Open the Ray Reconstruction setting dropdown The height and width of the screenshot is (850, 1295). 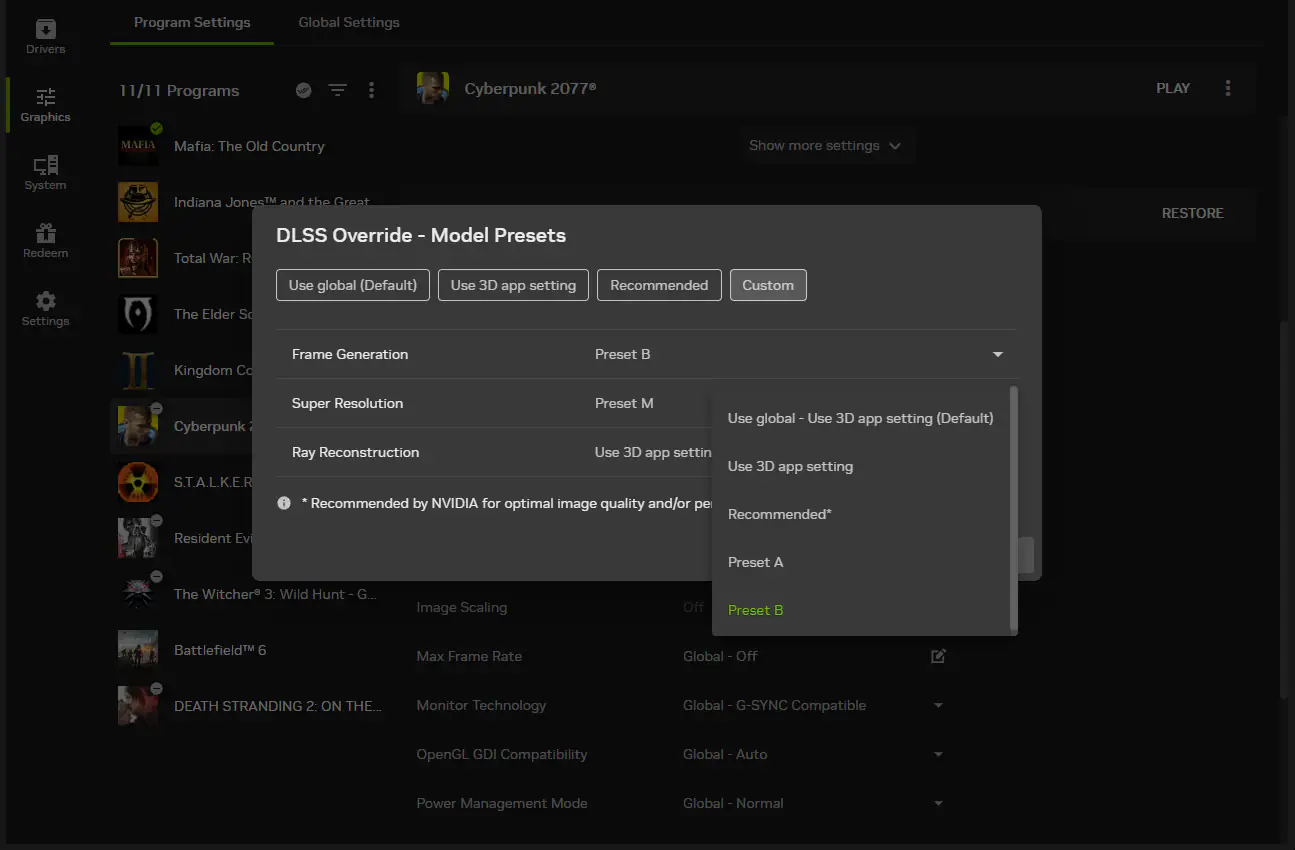(652, 452)
